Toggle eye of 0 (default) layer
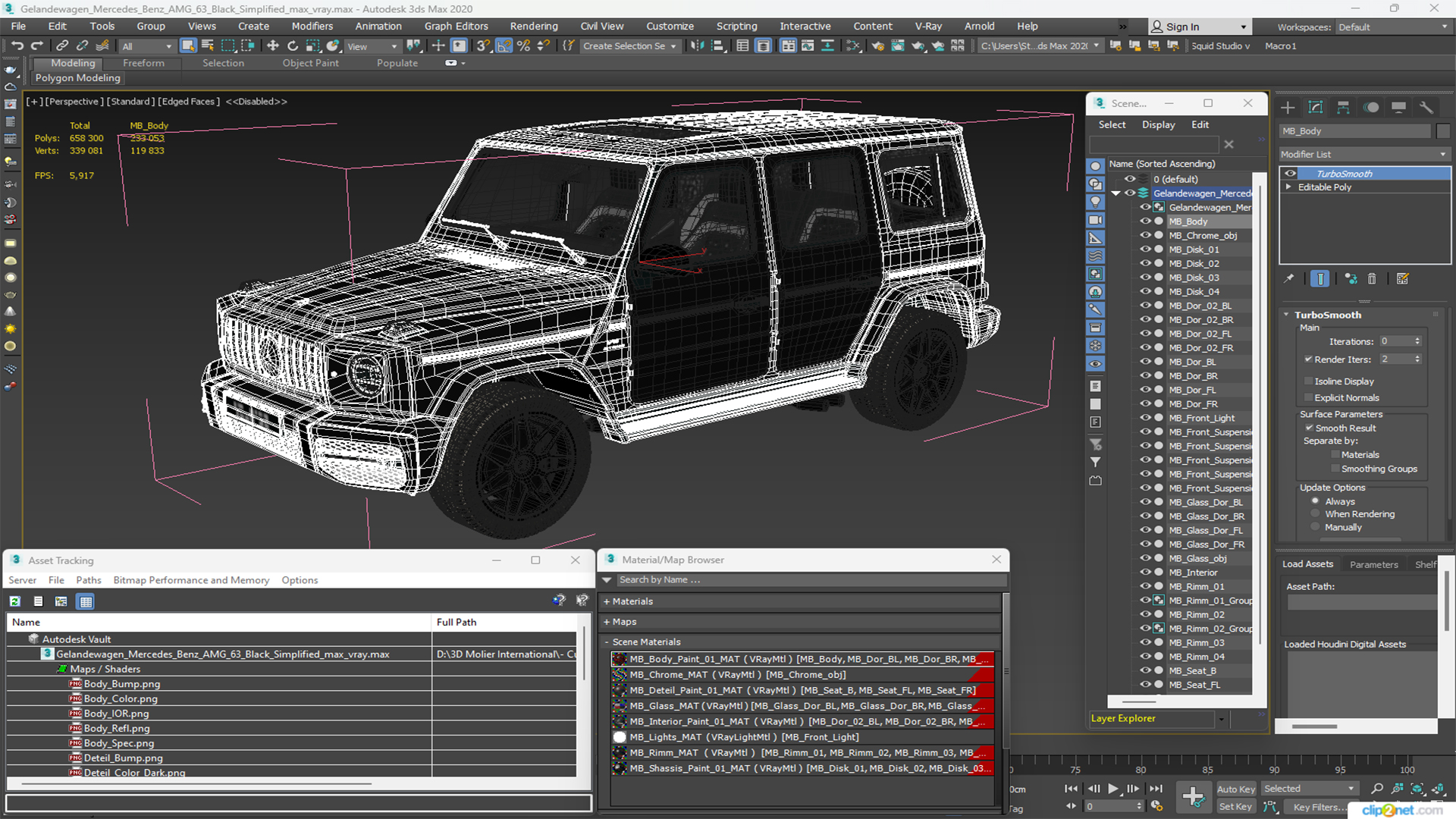The width and height of the screenshot is (1456, 819). click(x=1130, y=179)
